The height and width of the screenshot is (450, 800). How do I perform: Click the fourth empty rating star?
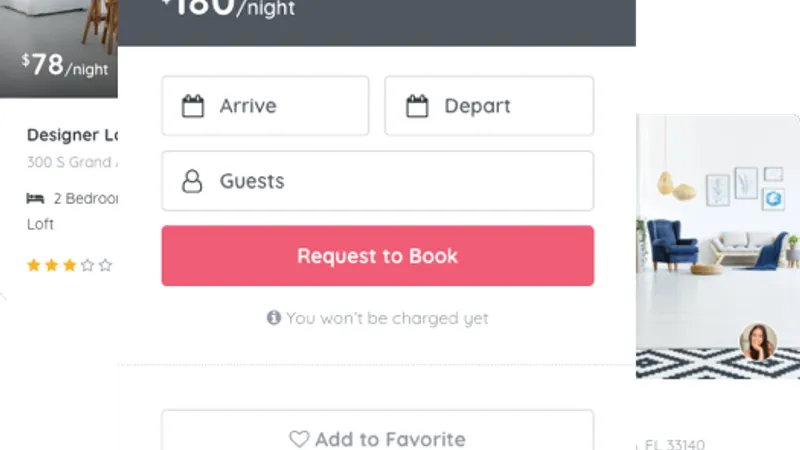click(88, 265)
